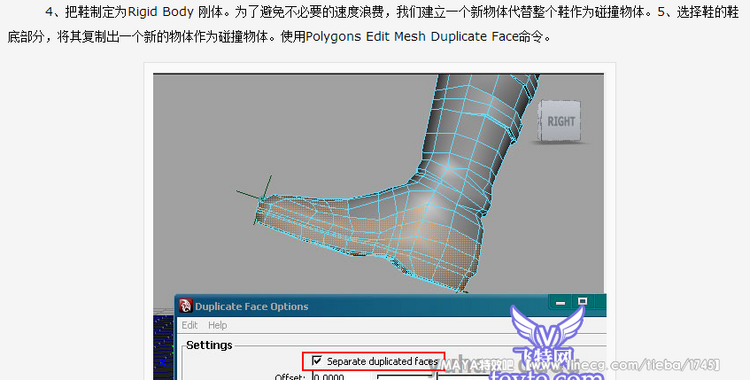Click the blue Z axis indicator
750x380 pixels.
tap(163, 363)
